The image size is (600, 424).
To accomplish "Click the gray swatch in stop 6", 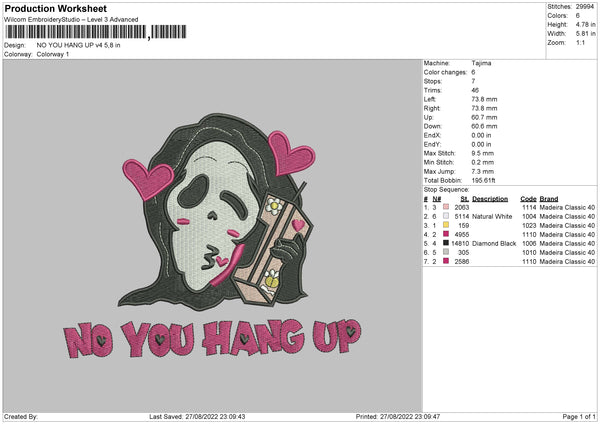I will tap(443, 252).
